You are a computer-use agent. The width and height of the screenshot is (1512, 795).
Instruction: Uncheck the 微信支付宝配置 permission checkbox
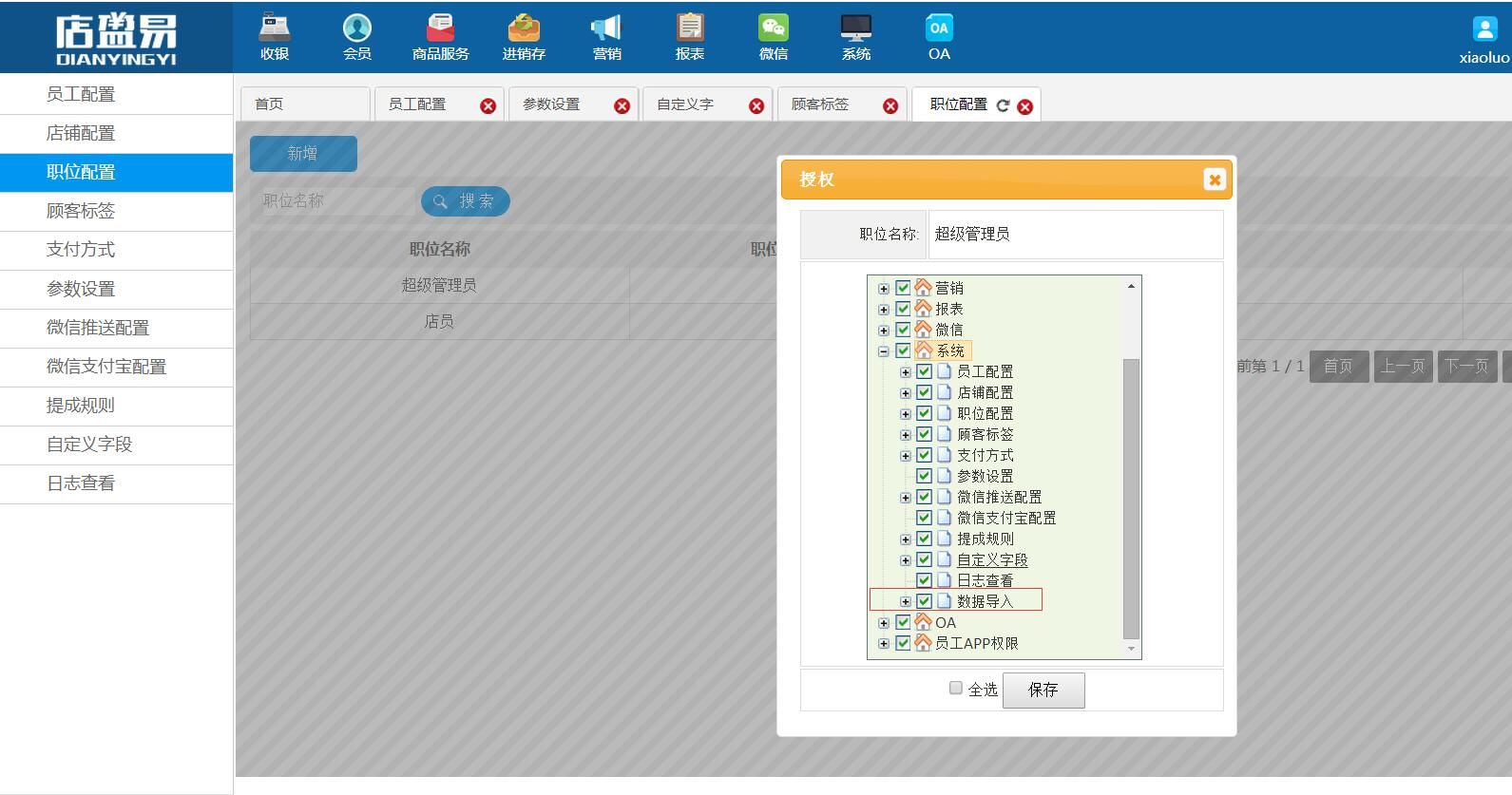pos(924,517)
